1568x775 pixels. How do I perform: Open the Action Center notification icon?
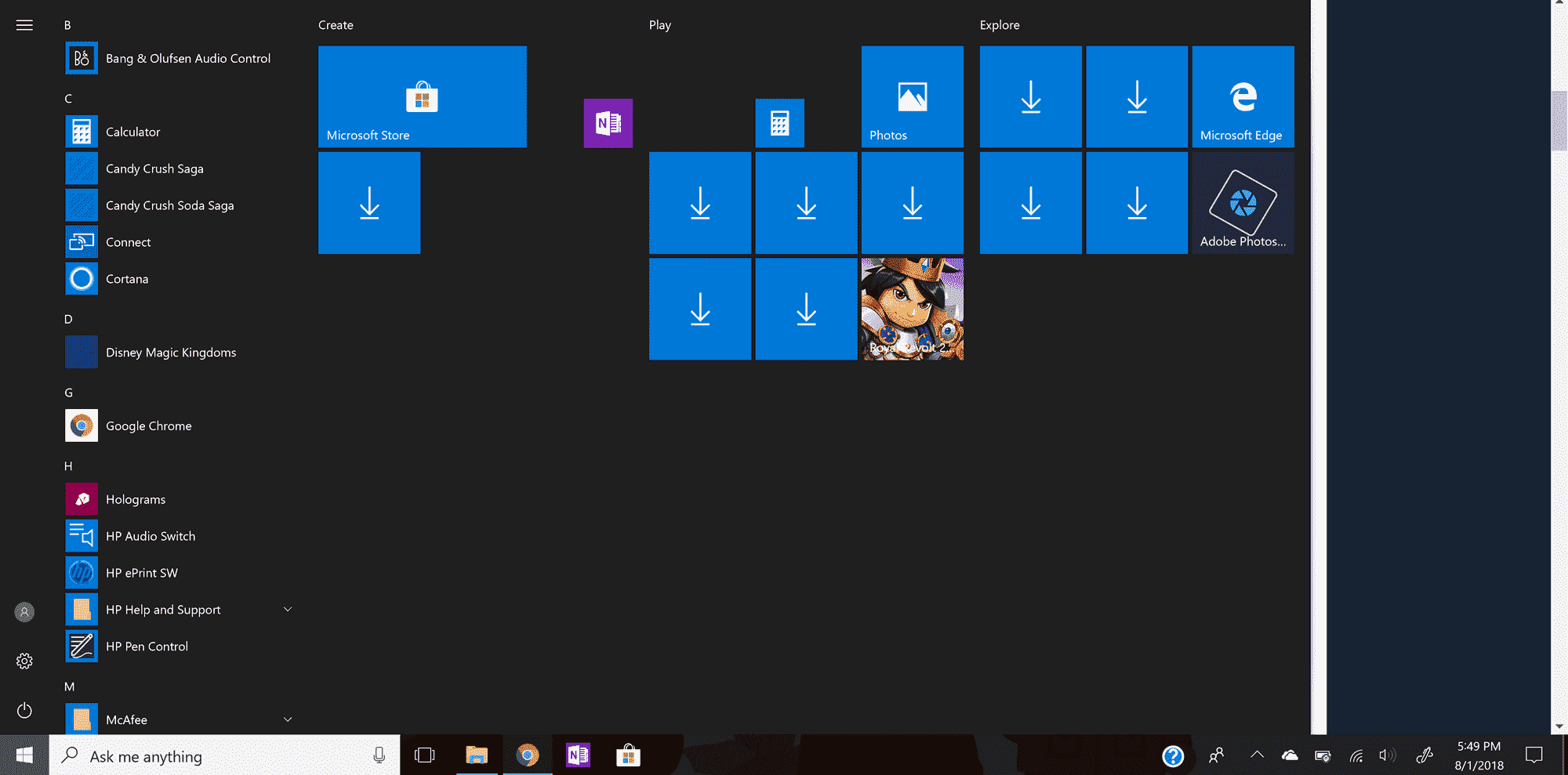pos(1534,755)
